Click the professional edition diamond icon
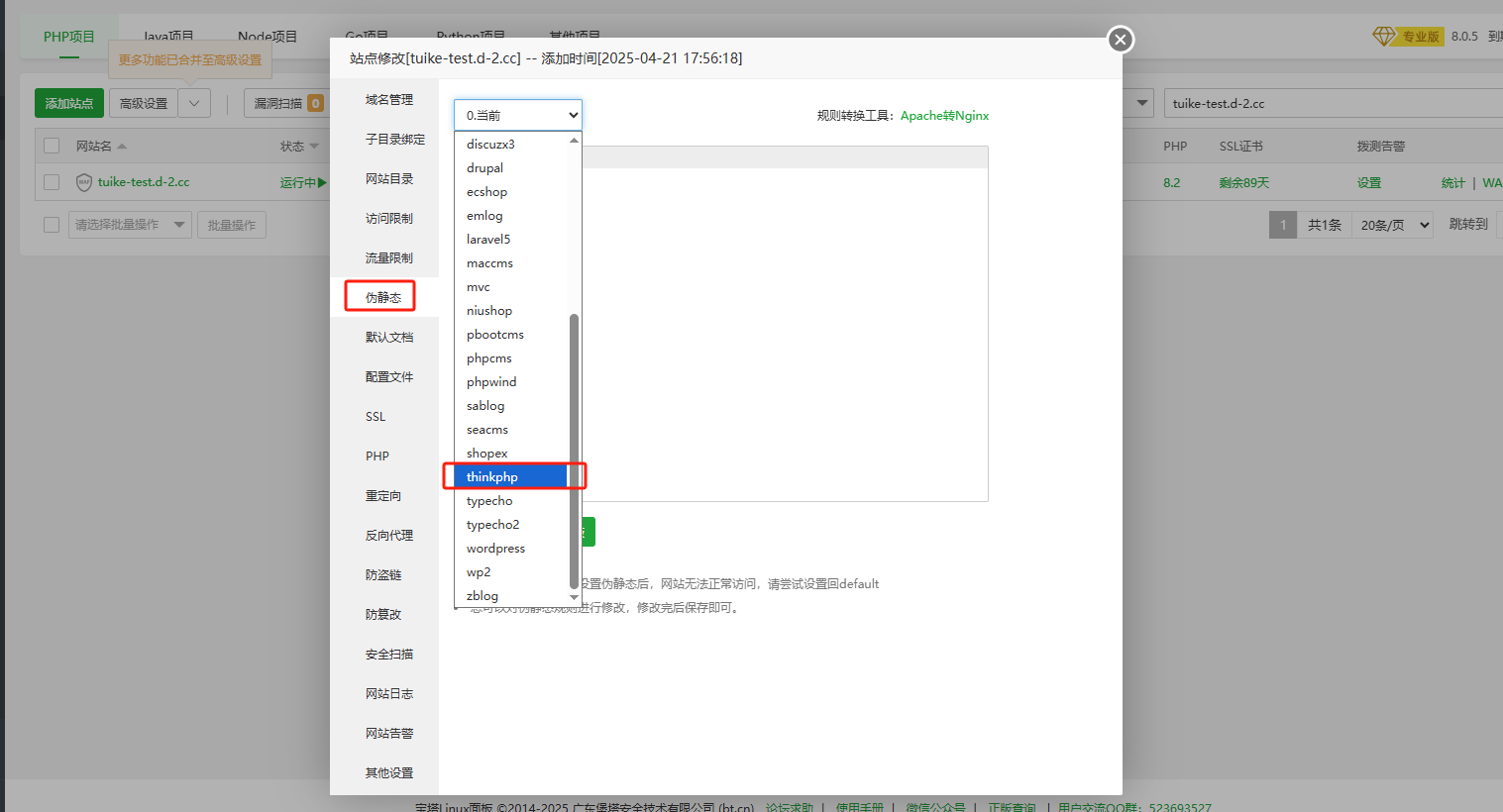Viewport: 1503px width, 812px height. [1383, 37]
